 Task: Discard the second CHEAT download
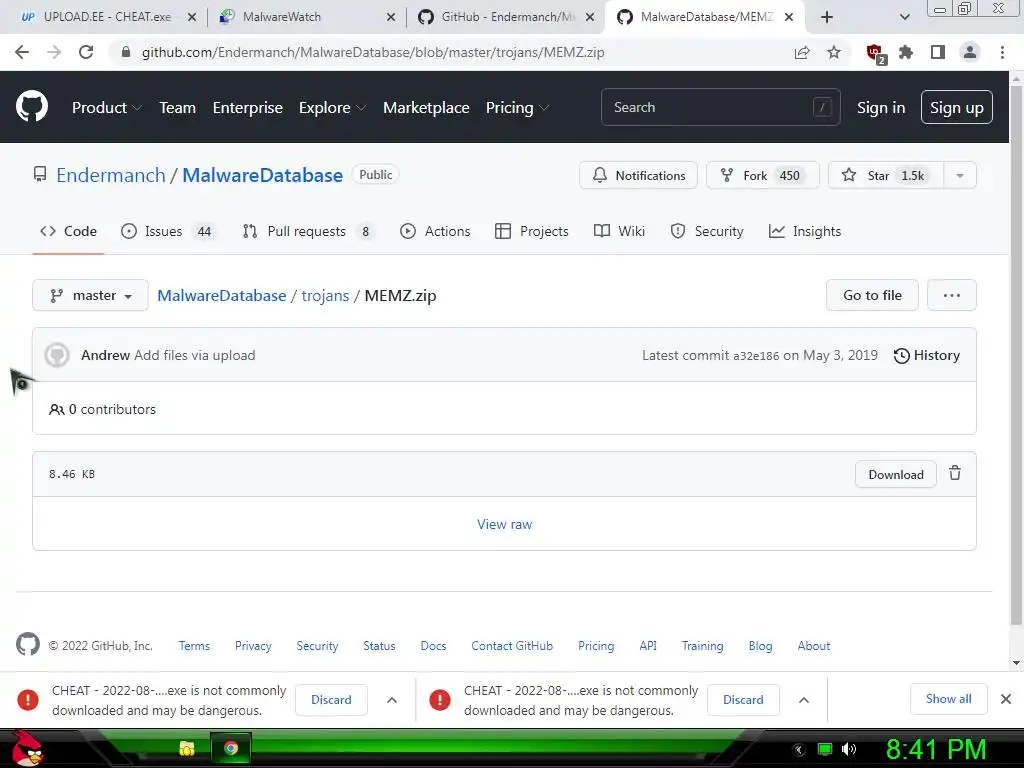(x=743, y=699)
